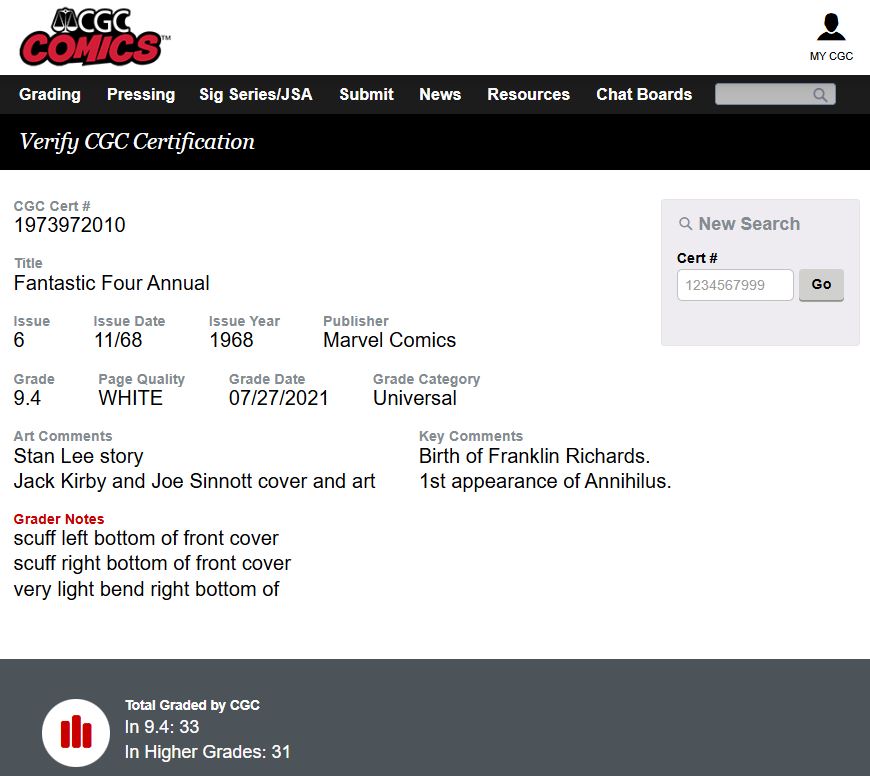Image resolution: width=870 pixels, height=776 pixels.
Task: Click the New Search heading text
Action: (749, 224)
